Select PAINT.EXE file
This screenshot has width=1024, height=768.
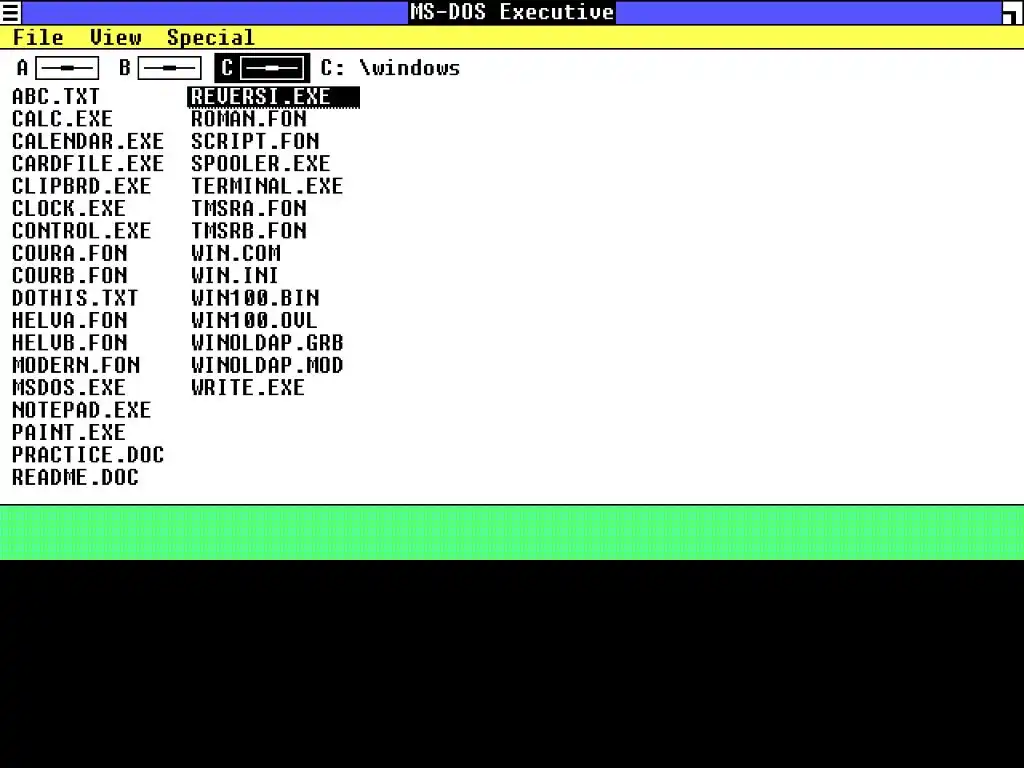tap(69, 432)
